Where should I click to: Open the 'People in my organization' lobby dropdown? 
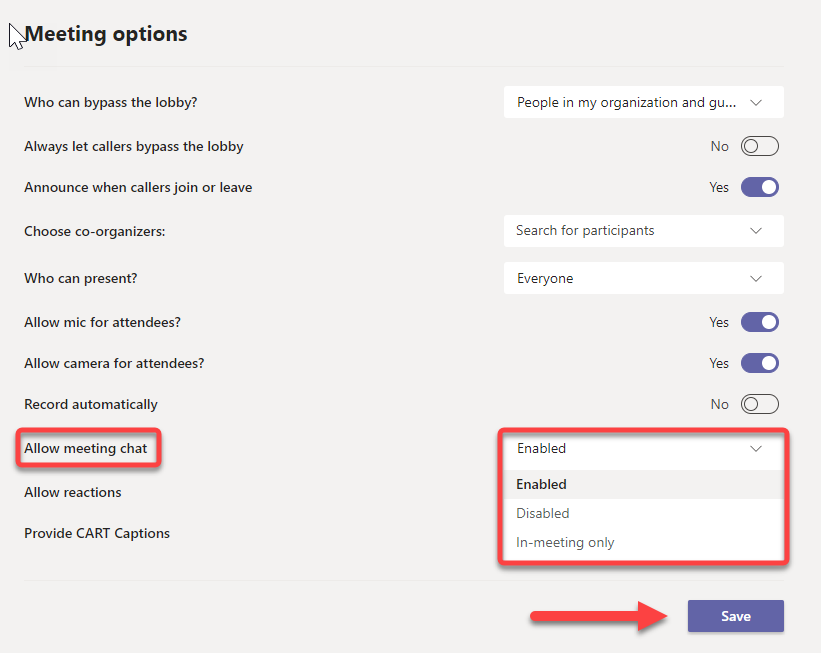click(627, 102)
